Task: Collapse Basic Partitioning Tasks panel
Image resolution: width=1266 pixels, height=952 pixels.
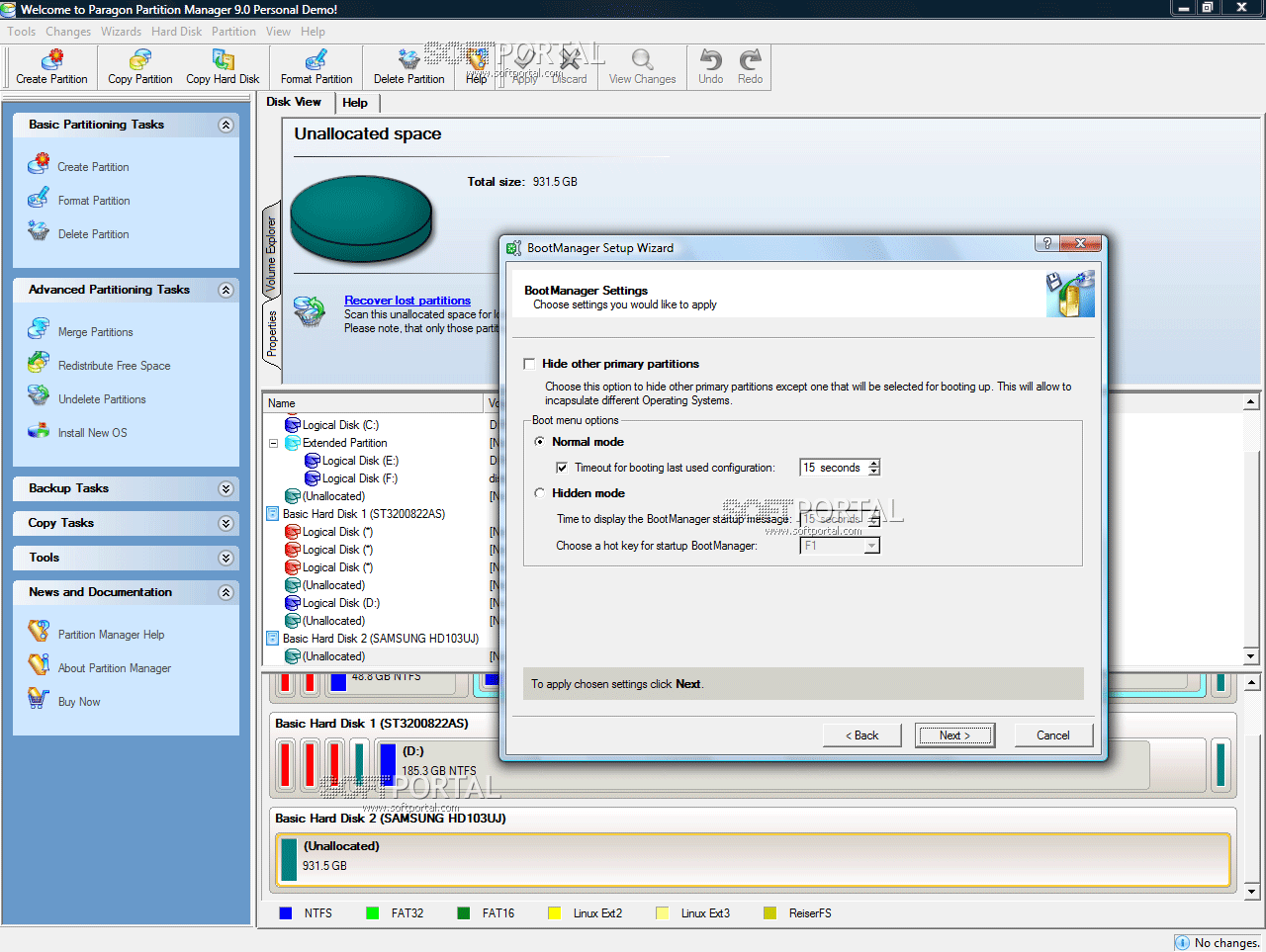Action: tap(226, 125)
